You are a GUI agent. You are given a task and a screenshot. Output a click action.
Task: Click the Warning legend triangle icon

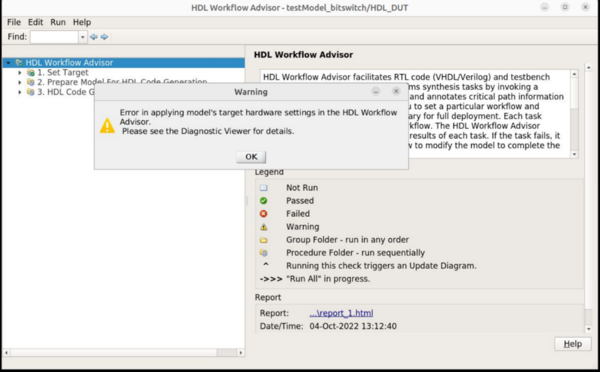(264, 227)
